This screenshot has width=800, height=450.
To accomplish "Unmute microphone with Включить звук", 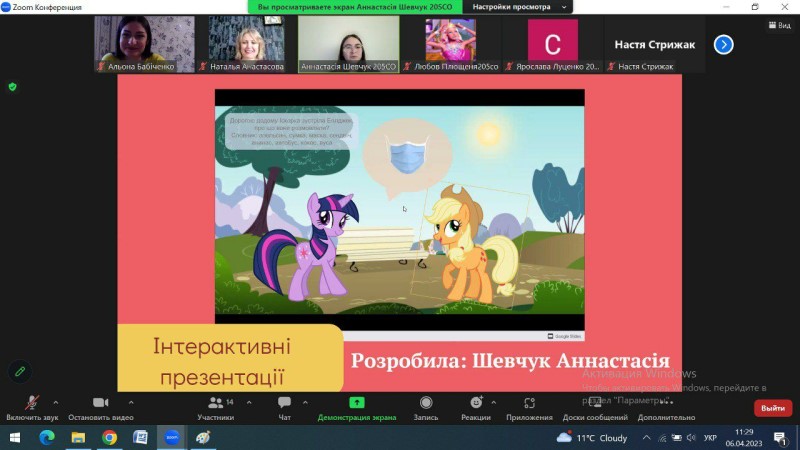I will [x=32, y=408].
